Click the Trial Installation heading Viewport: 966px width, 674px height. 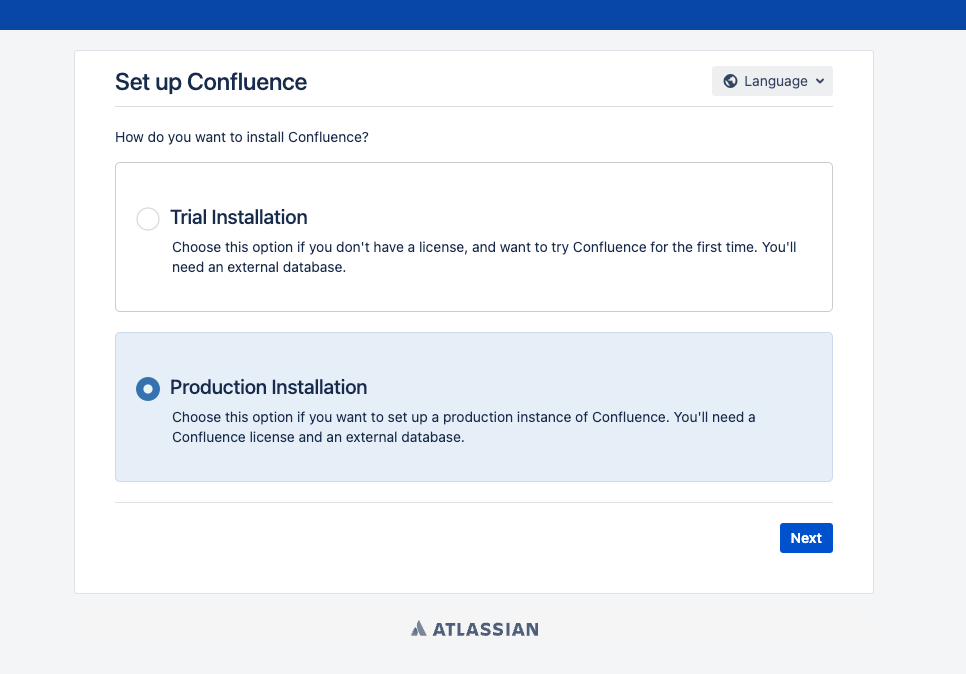click(238, 217)
